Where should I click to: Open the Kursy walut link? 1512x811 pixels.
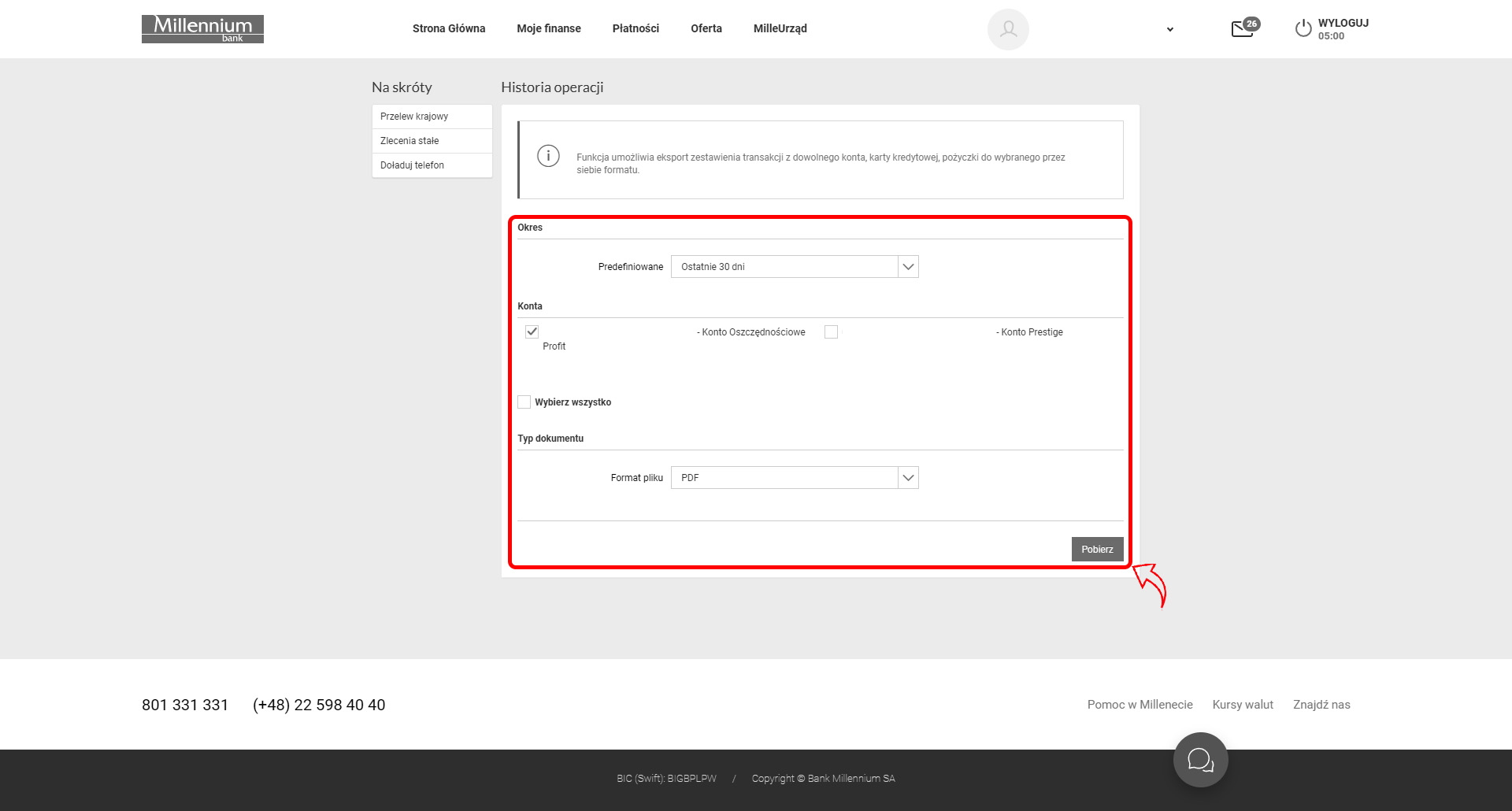pos(1243,705)
